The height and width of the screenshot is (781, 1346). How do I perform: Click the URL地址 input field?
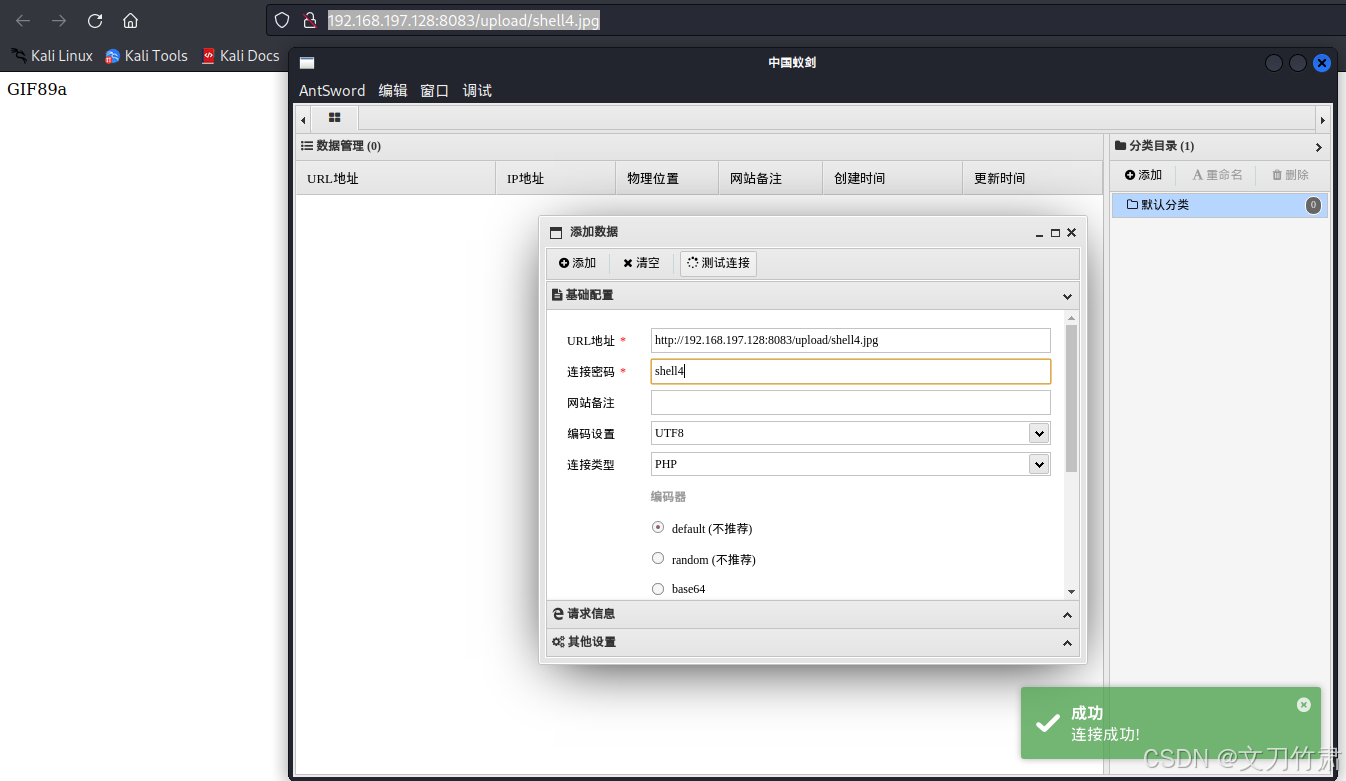[x=850, y=340]
